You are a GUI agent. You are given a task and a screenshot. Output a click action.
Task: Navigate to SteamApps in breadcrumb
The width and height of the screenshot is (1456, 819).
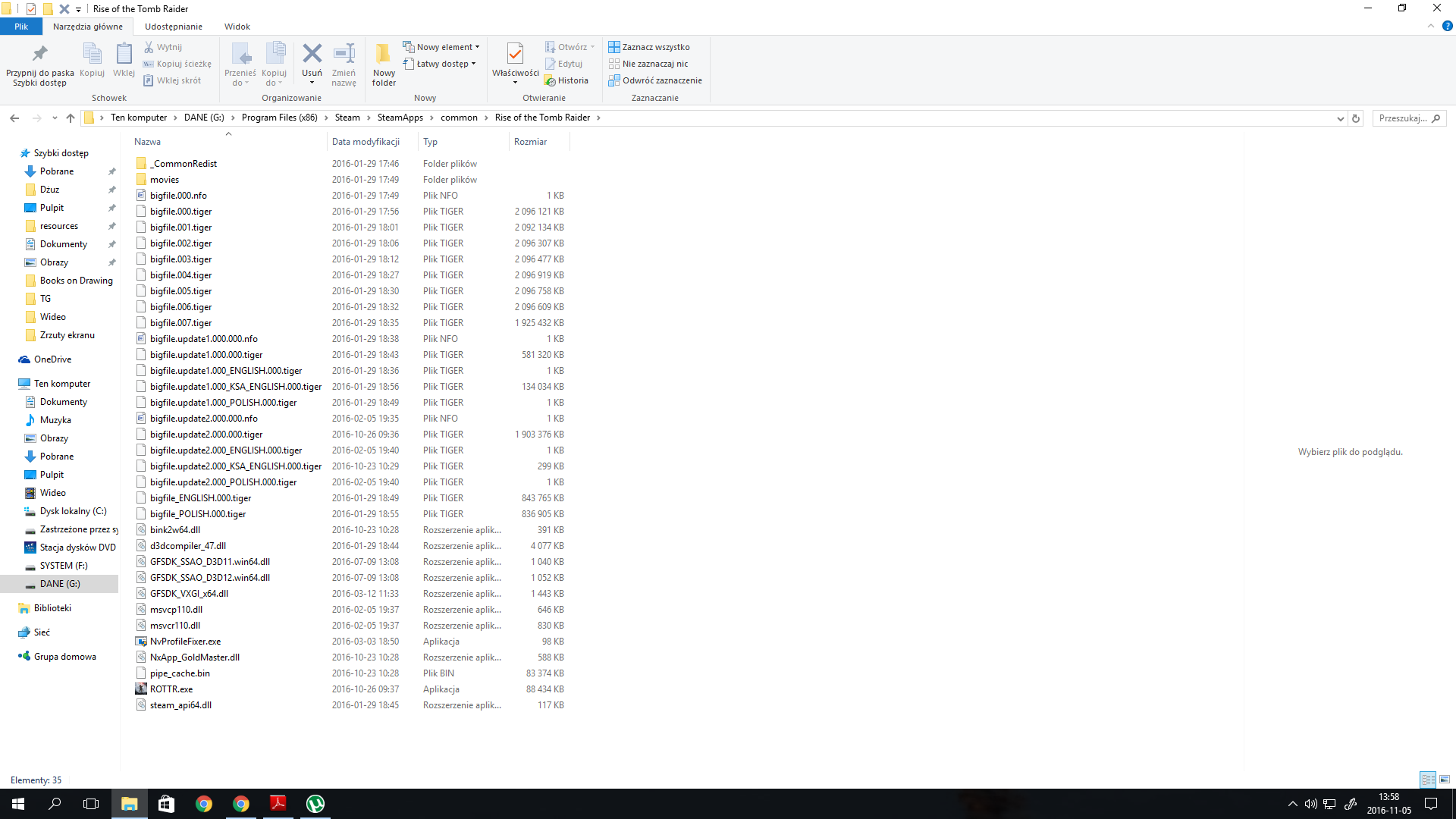click(400, 118)
